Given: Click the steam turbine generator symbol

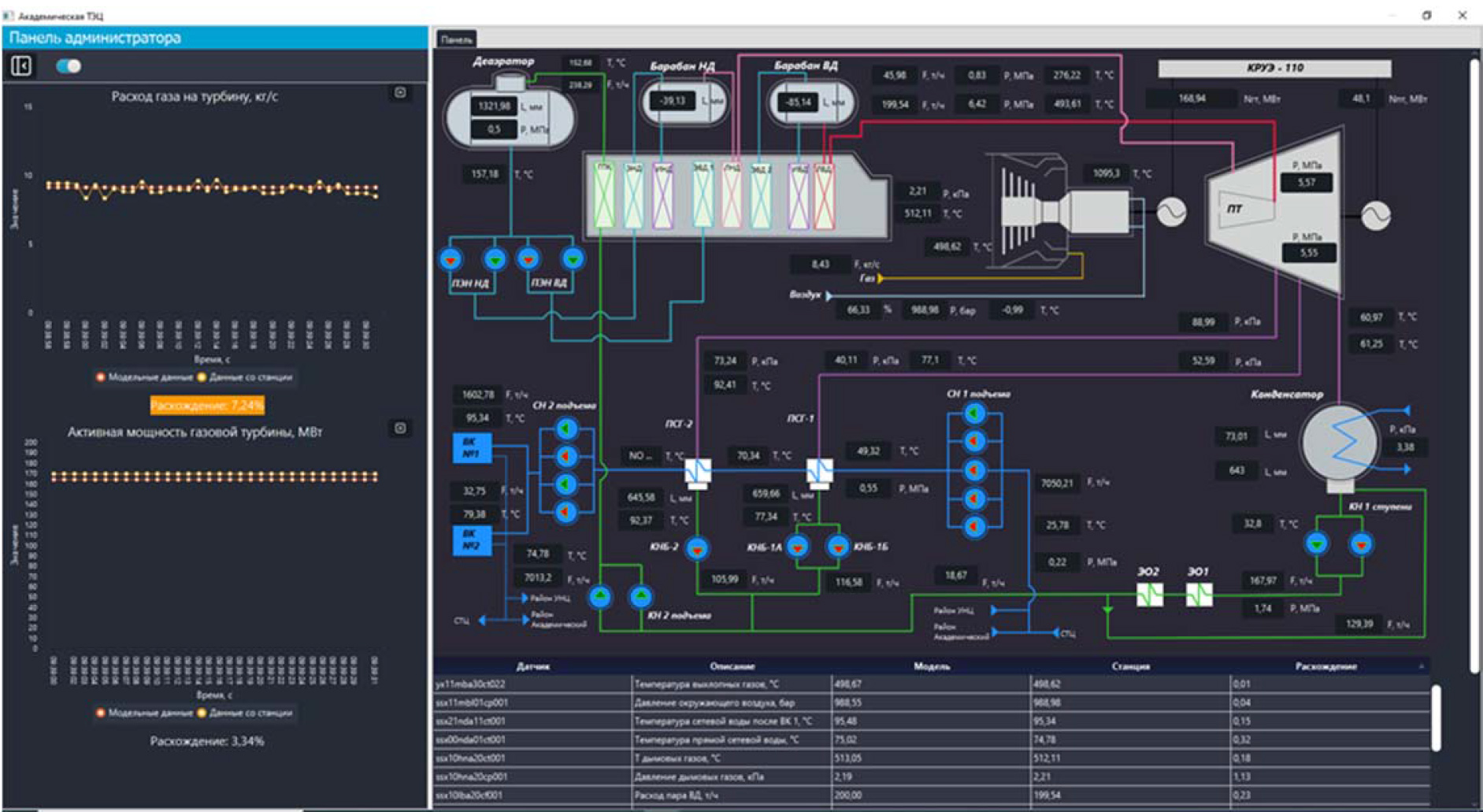Looking at the screenshot, I should tap(1376, 215).
